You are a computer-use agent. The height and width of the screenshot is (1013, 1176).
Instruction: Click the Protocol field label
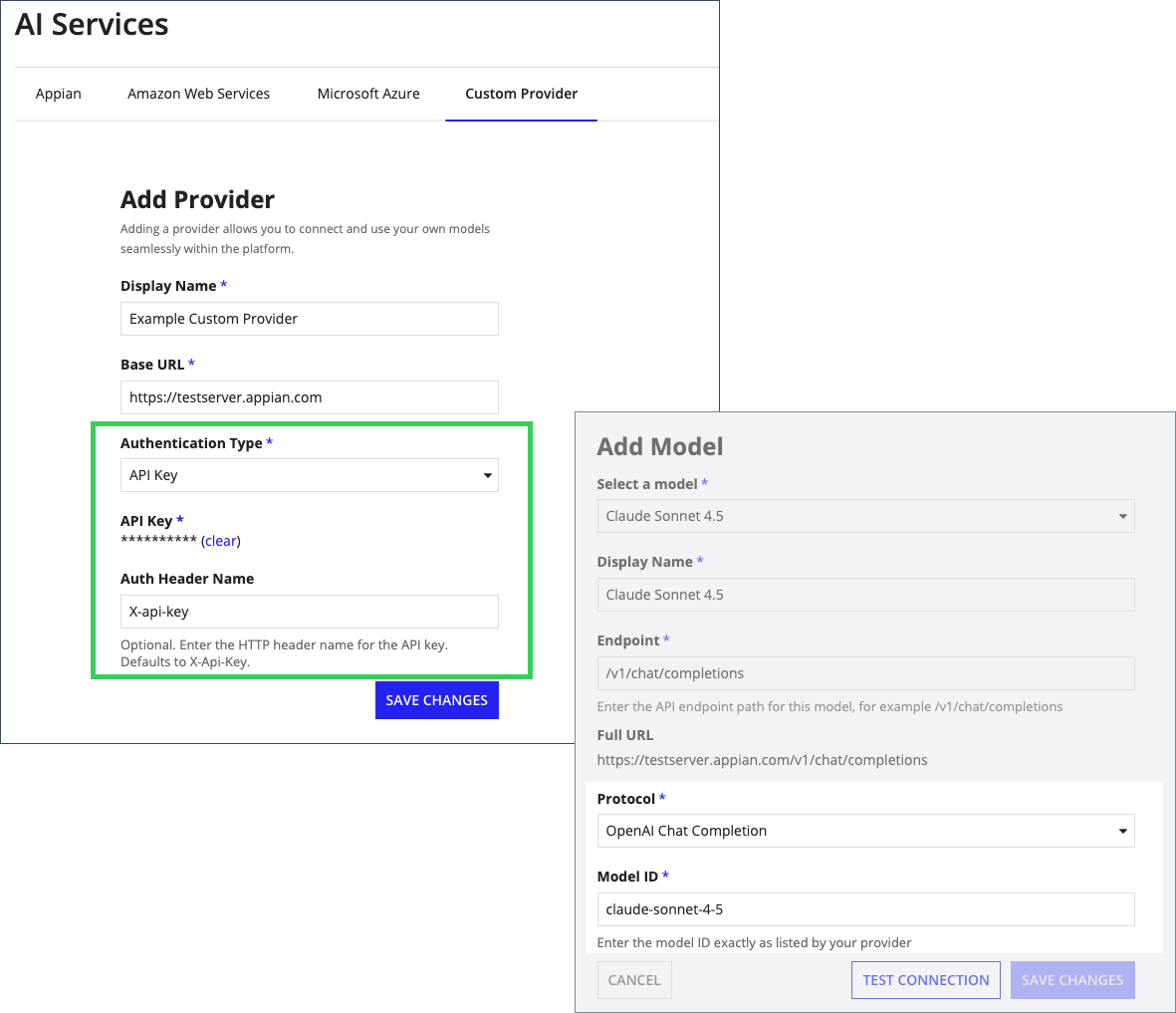pyautogui.click(x=625, y=799)
